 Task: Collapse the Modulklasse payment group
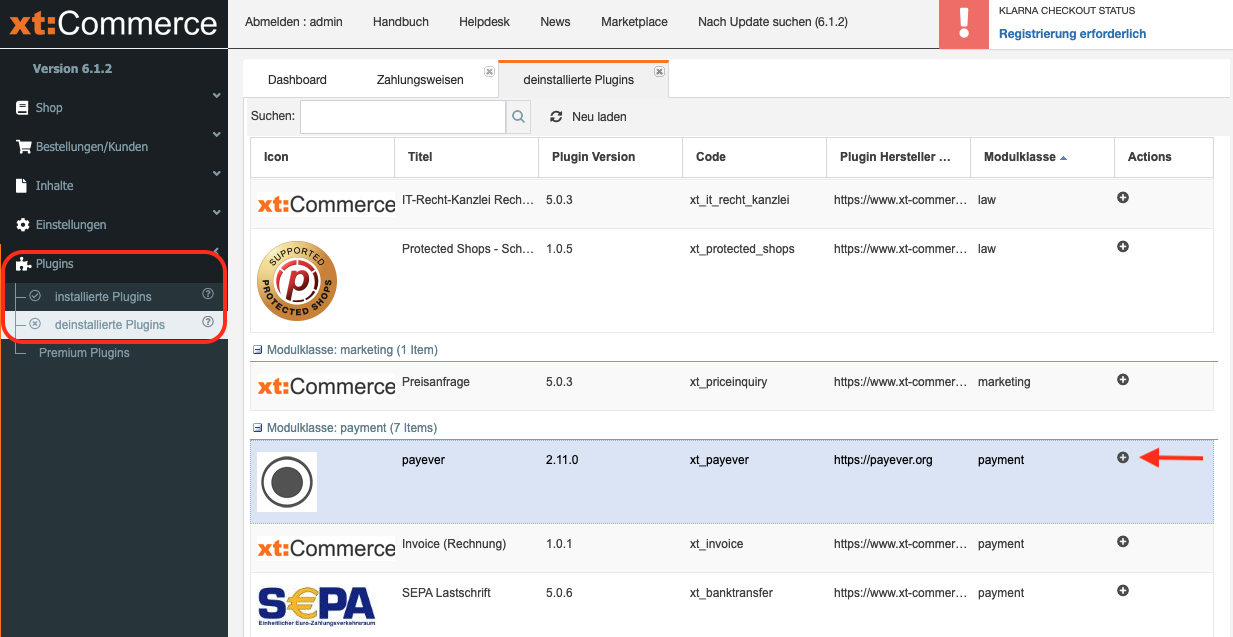257,428
